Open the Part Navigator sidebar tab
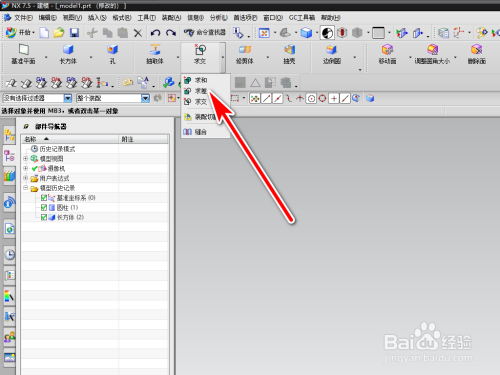 [9, 156]
